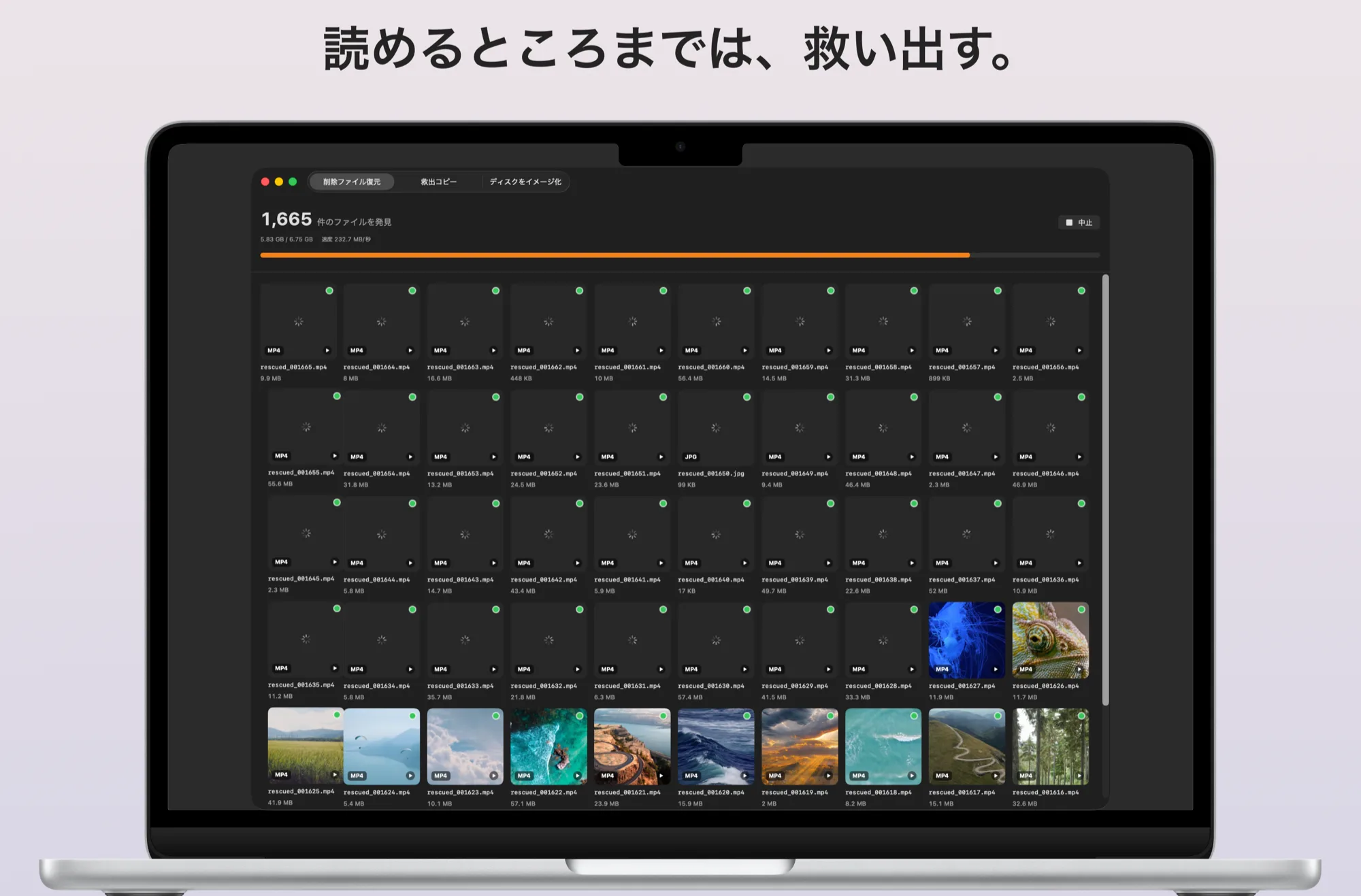This screenshot has width=1361, height=896.
Task: Play rescued_001656.mp4 with its play icon
Action: click(x=1079, y=350)
